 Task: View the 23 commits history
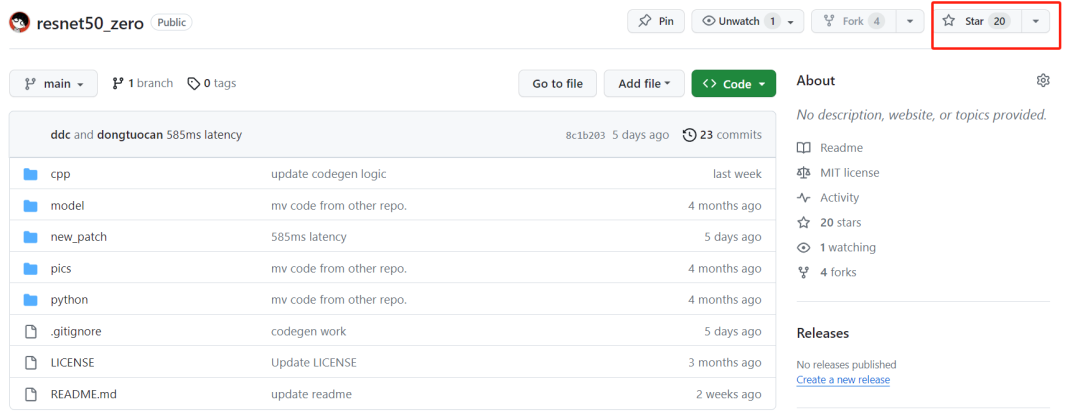point(723,135)
